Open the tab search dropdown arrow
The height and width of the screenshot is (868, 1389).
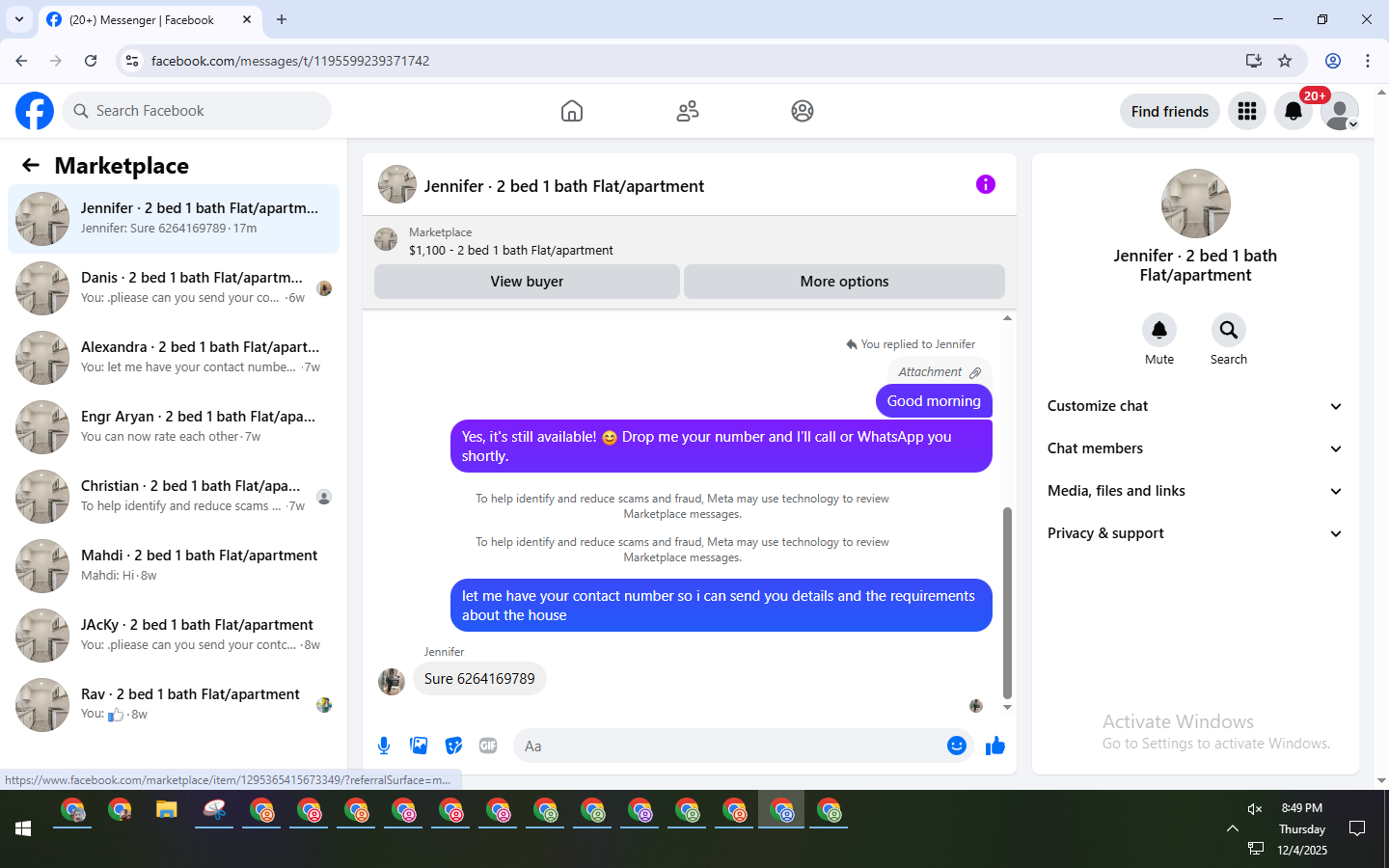[x=18, y=19]
